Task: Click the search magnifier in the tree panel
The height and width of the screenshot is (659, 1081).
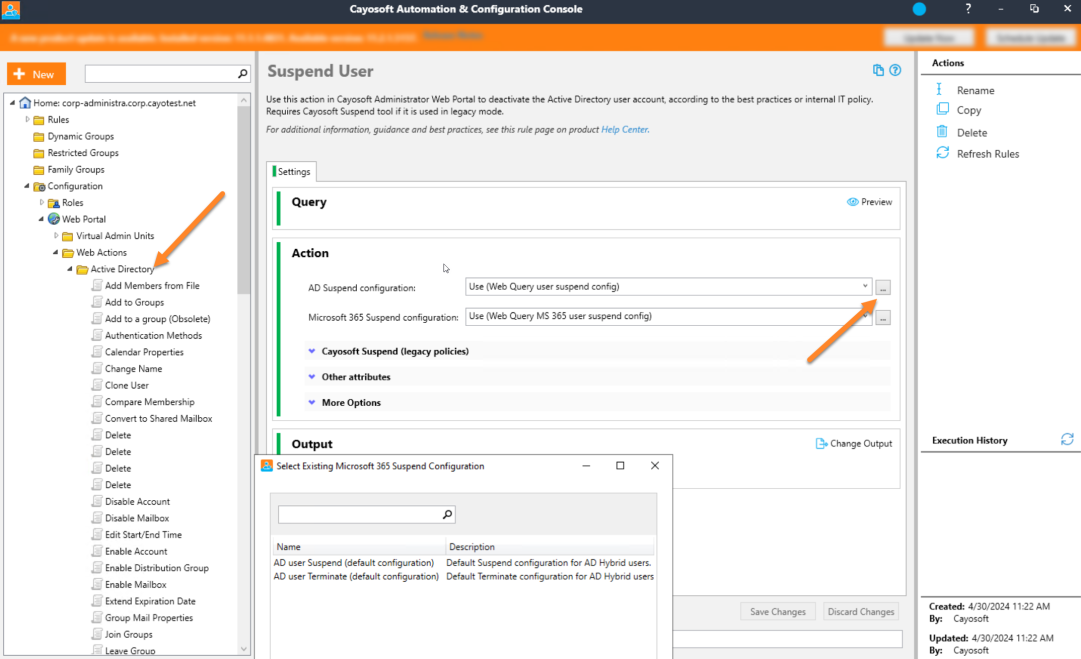Action: click(x=243, y=74)
